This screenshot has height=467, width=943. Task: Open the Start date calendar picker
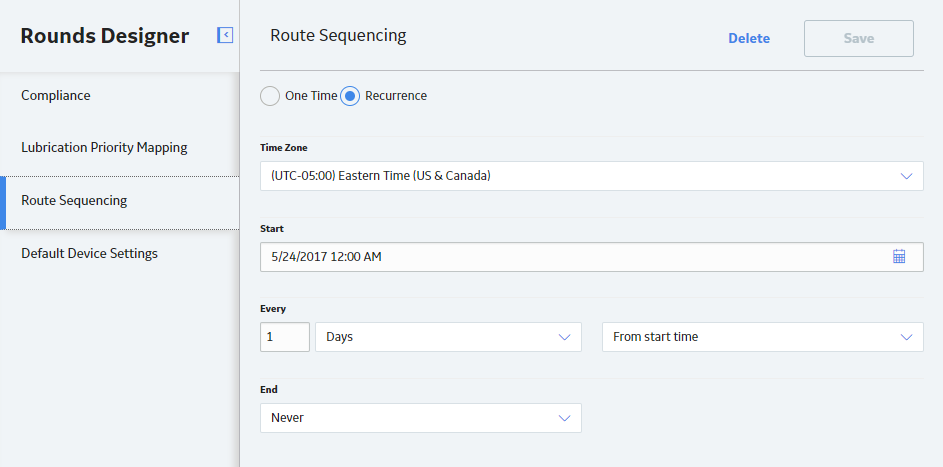coord(899,257)
